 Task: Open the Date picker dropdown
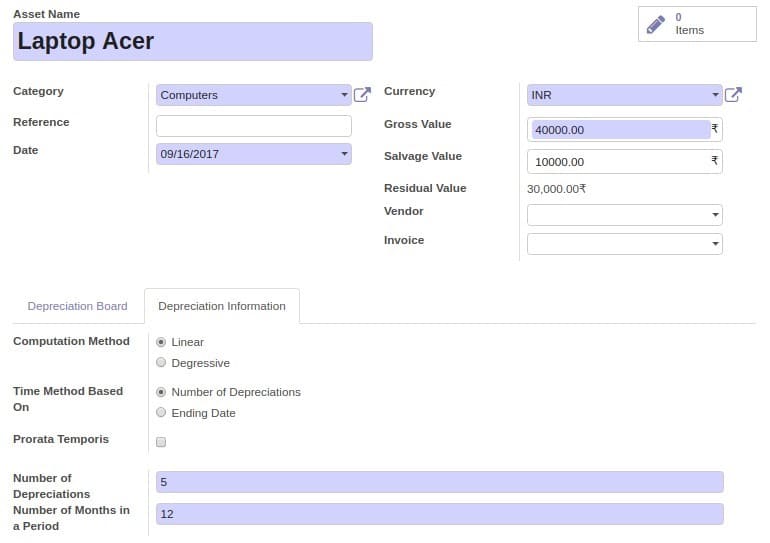(x=253, y=154)
